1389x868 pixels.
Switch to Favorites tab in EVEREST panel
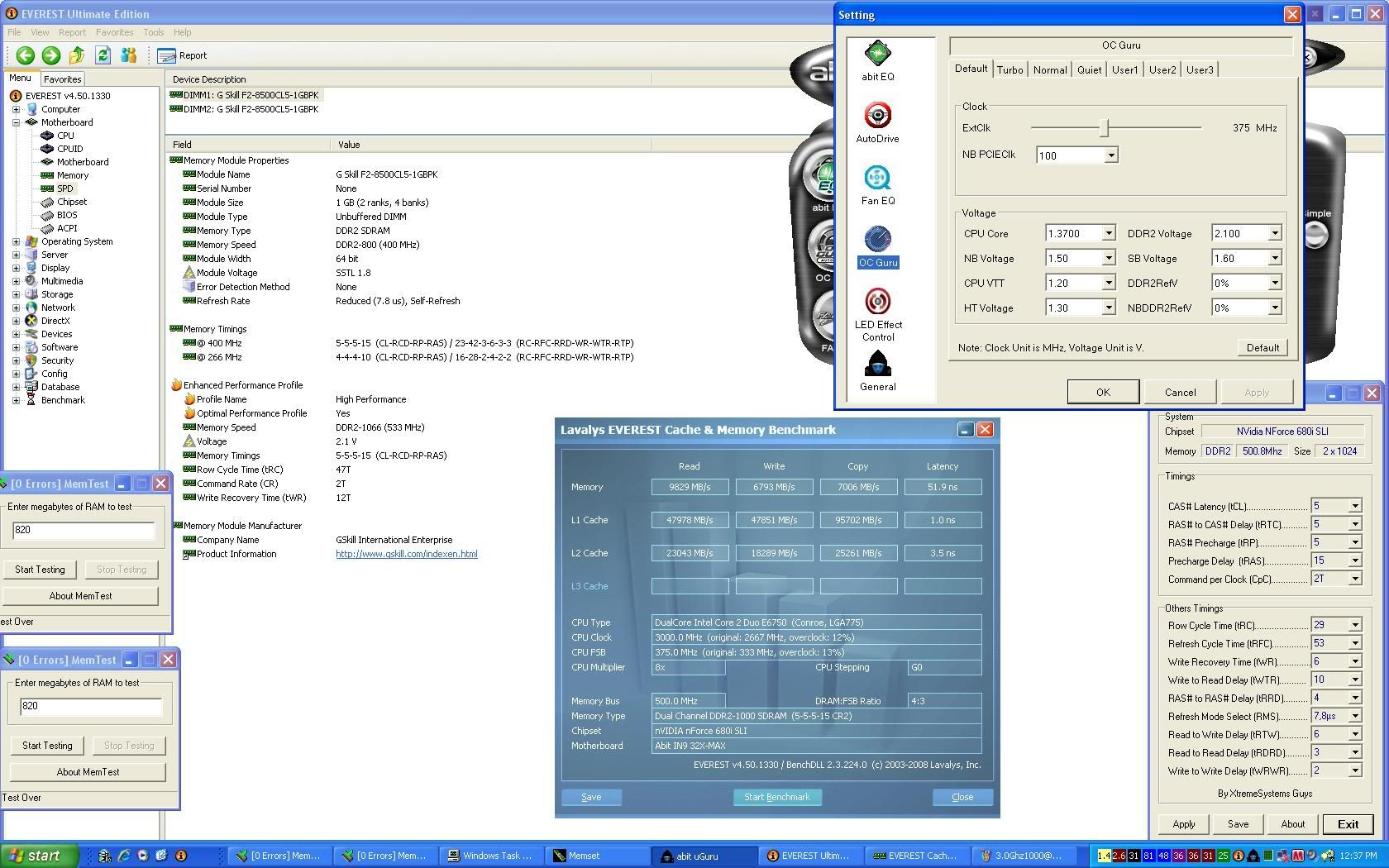[62, 79]
